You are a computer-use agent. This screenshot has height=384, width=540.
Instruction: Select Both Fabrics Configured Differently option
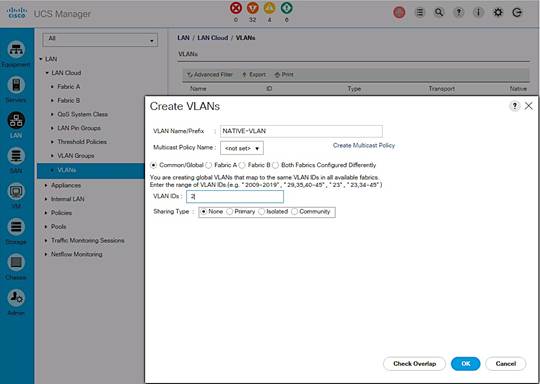pyautogui.click(x=275, y=165)
